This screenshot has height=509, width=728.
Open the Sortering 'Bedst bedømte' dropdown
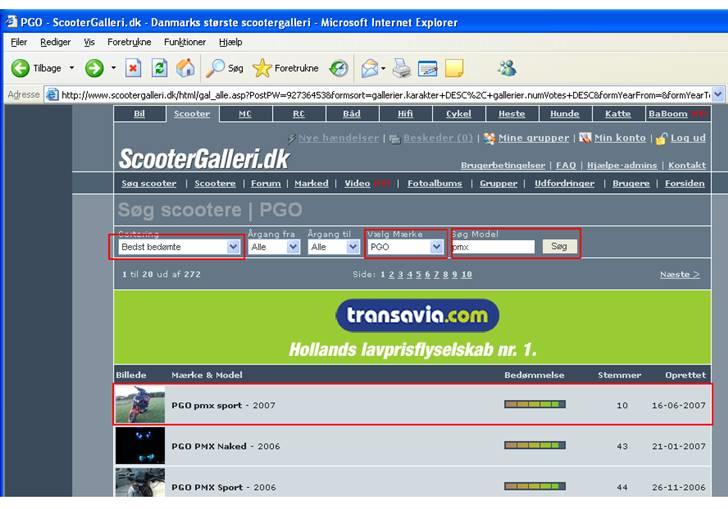(179, 247)
